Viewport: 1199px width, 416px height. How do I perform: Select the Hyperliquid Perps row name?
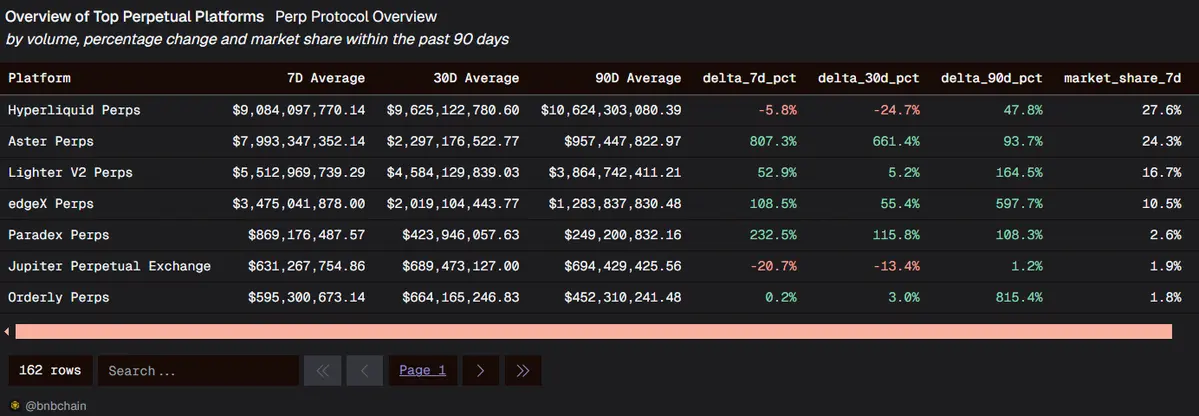tap(74, 110)
